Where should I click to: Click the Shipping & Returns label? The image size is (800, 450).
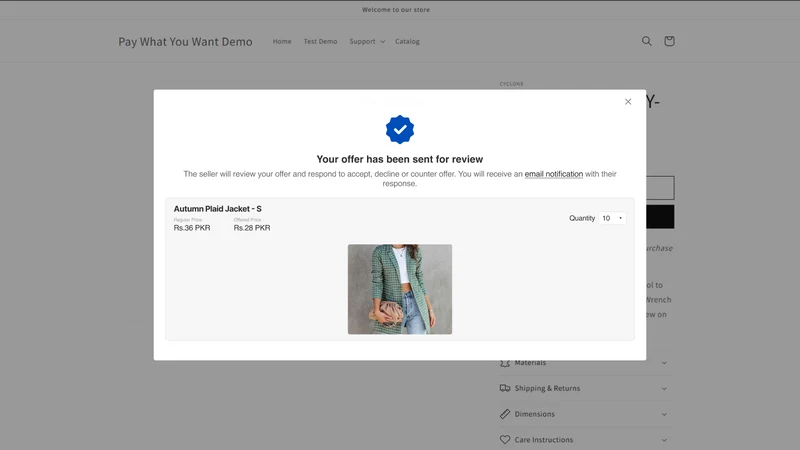(x=547, y=388)
